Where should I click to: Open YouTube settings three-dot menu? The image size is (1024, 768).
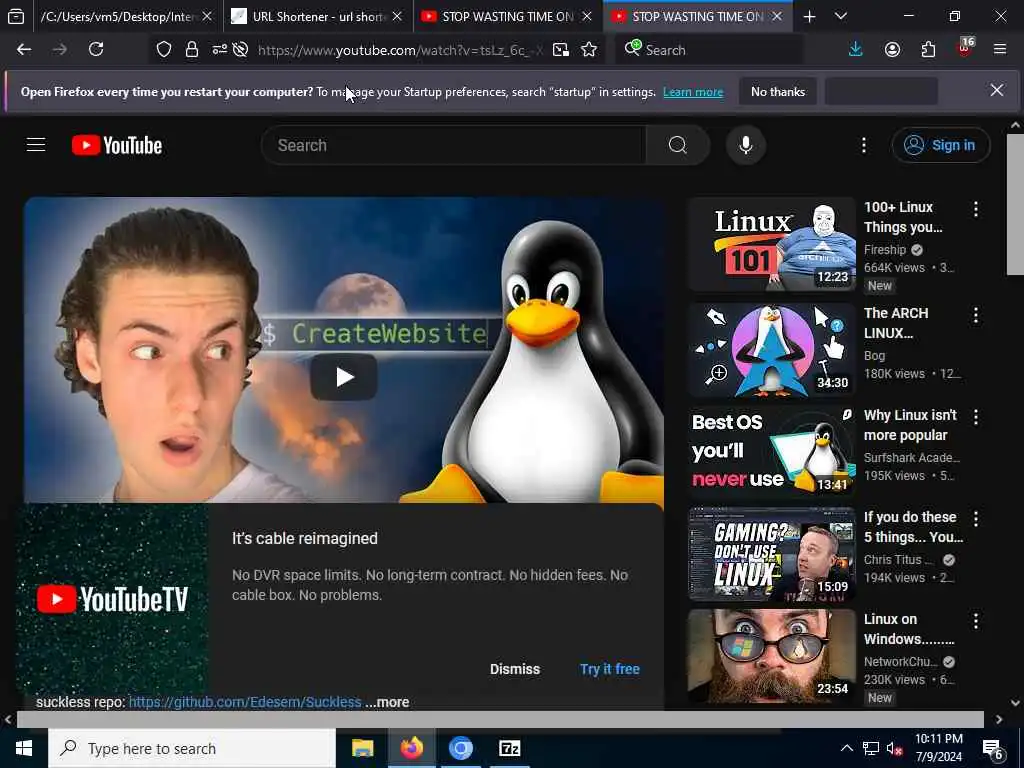tap(864, 145)
